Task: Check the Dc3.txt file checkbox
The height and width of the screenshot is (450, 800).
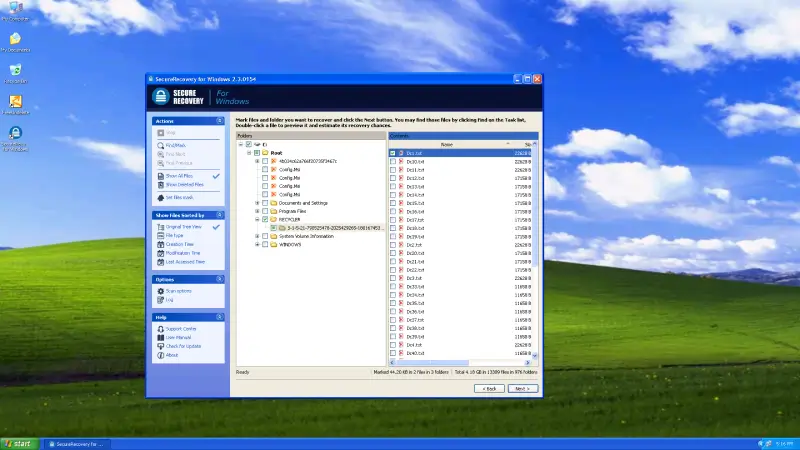Action: [x=393, y=278]
